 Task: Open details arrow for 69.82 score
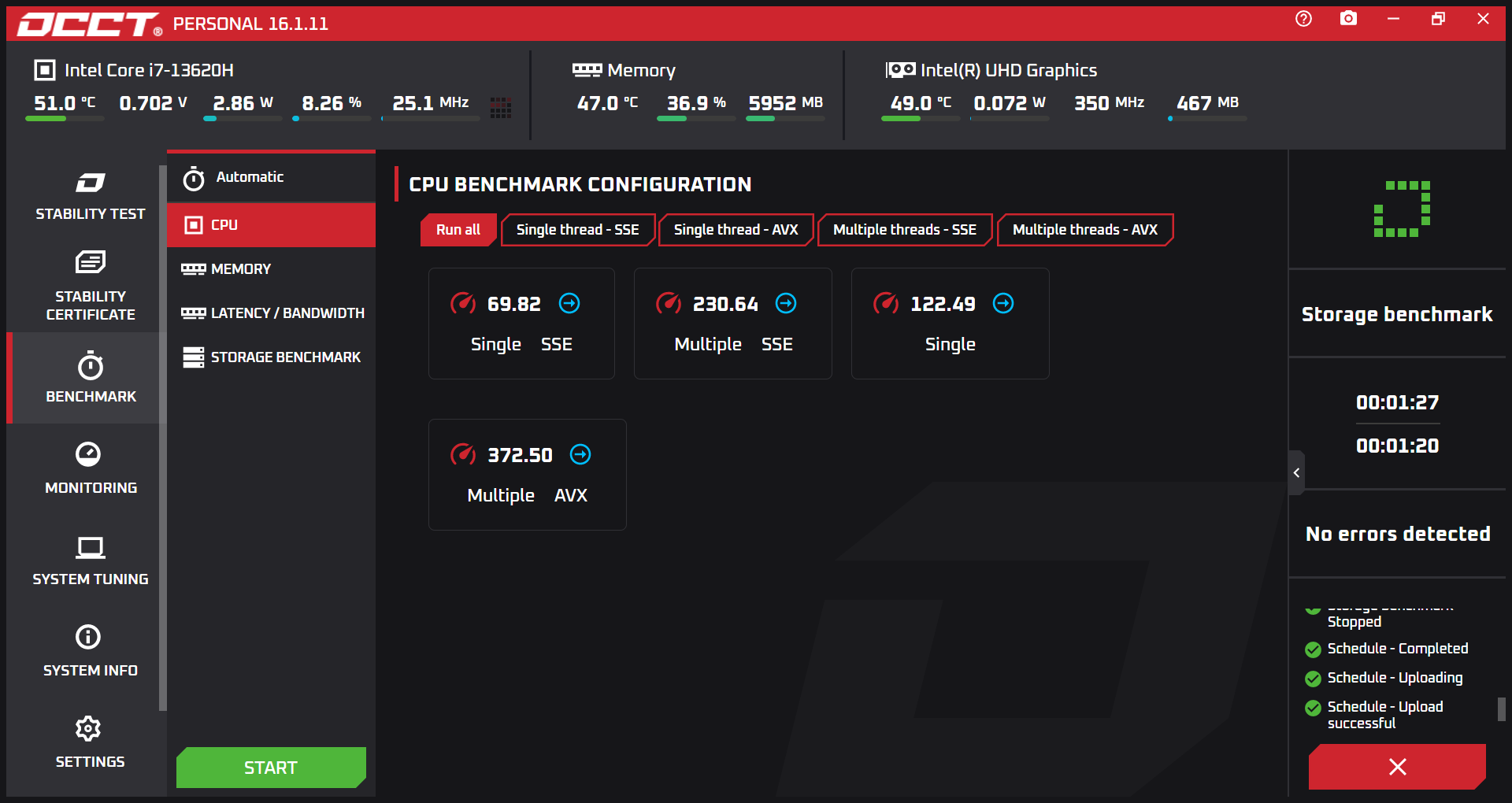click(x=569, y=303)
